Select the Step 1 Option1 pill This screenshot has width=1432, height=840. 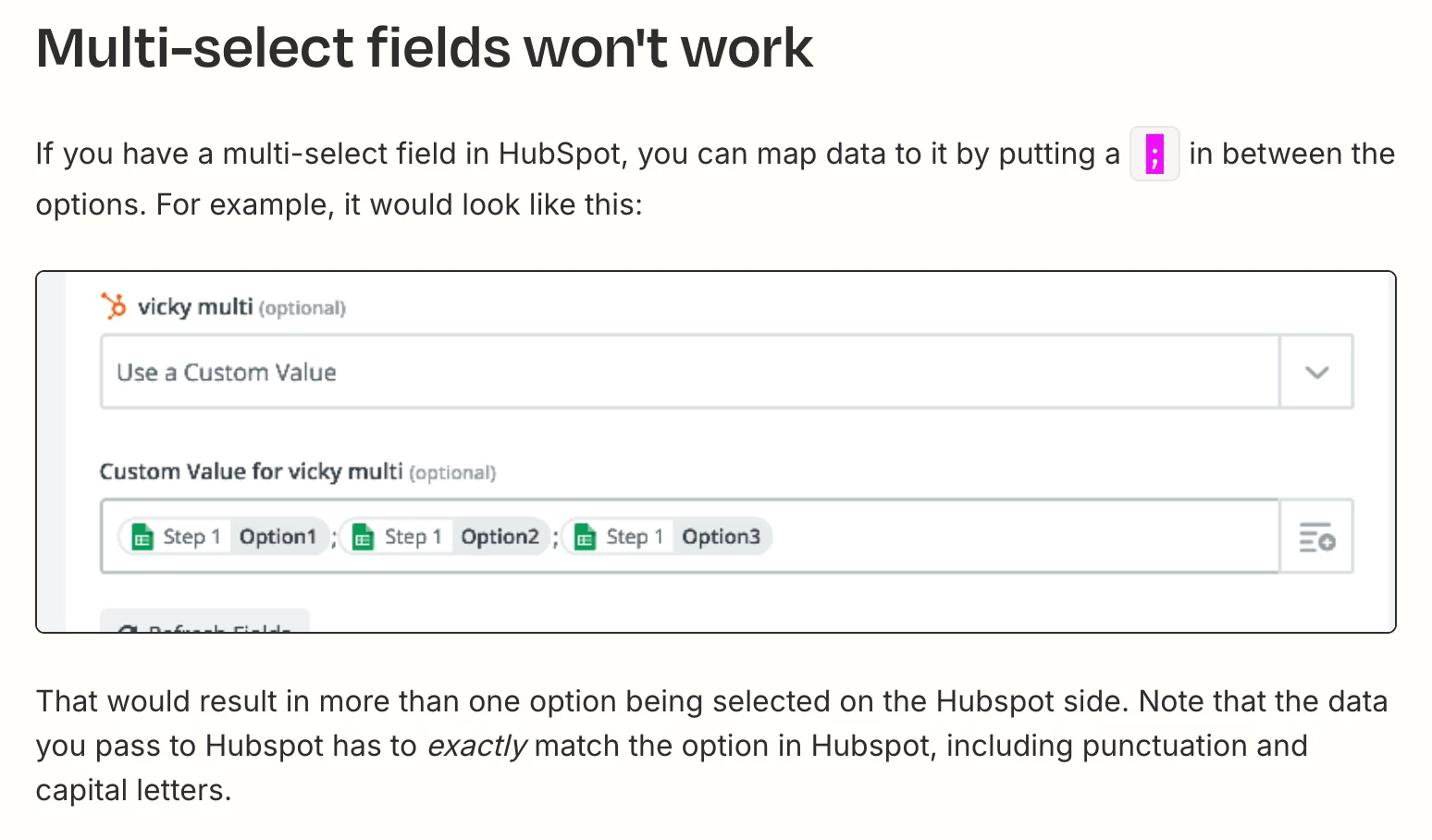point(224,537)
